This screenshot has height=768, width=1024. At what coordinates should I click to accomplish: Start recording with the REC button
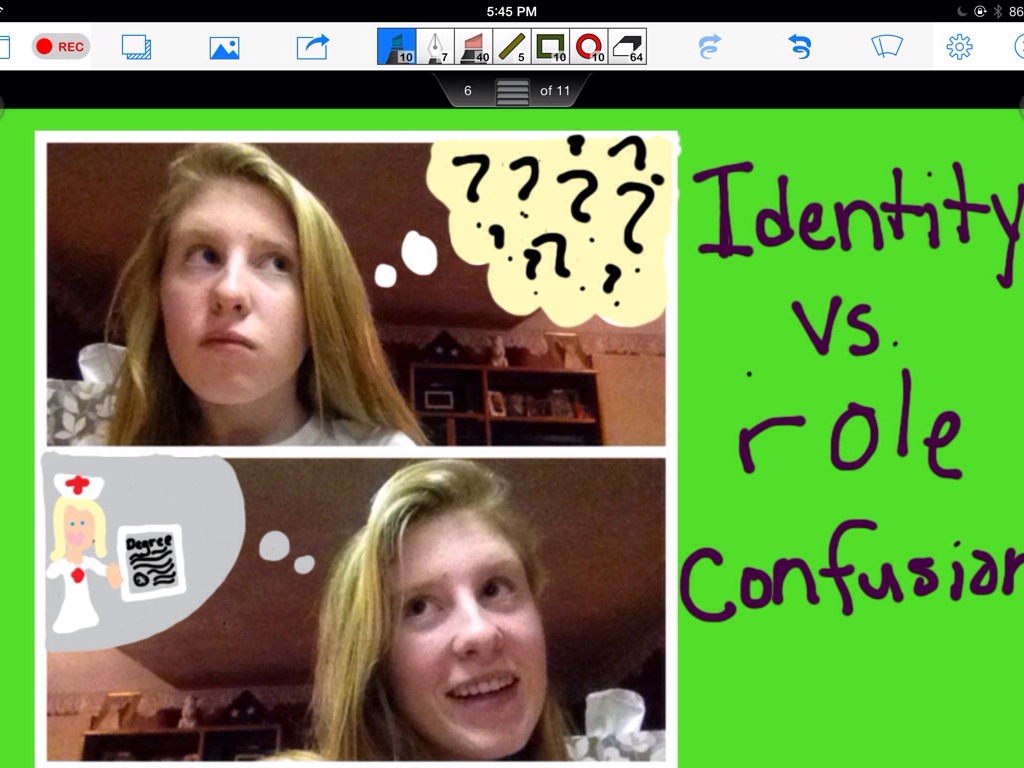61,47
